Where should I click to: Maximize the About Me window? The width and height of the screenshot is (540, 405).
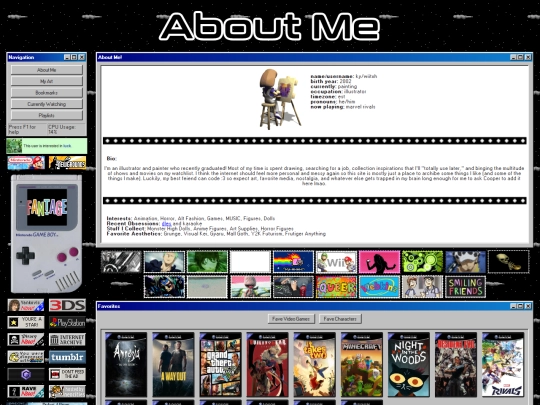[x=520, y=57]
